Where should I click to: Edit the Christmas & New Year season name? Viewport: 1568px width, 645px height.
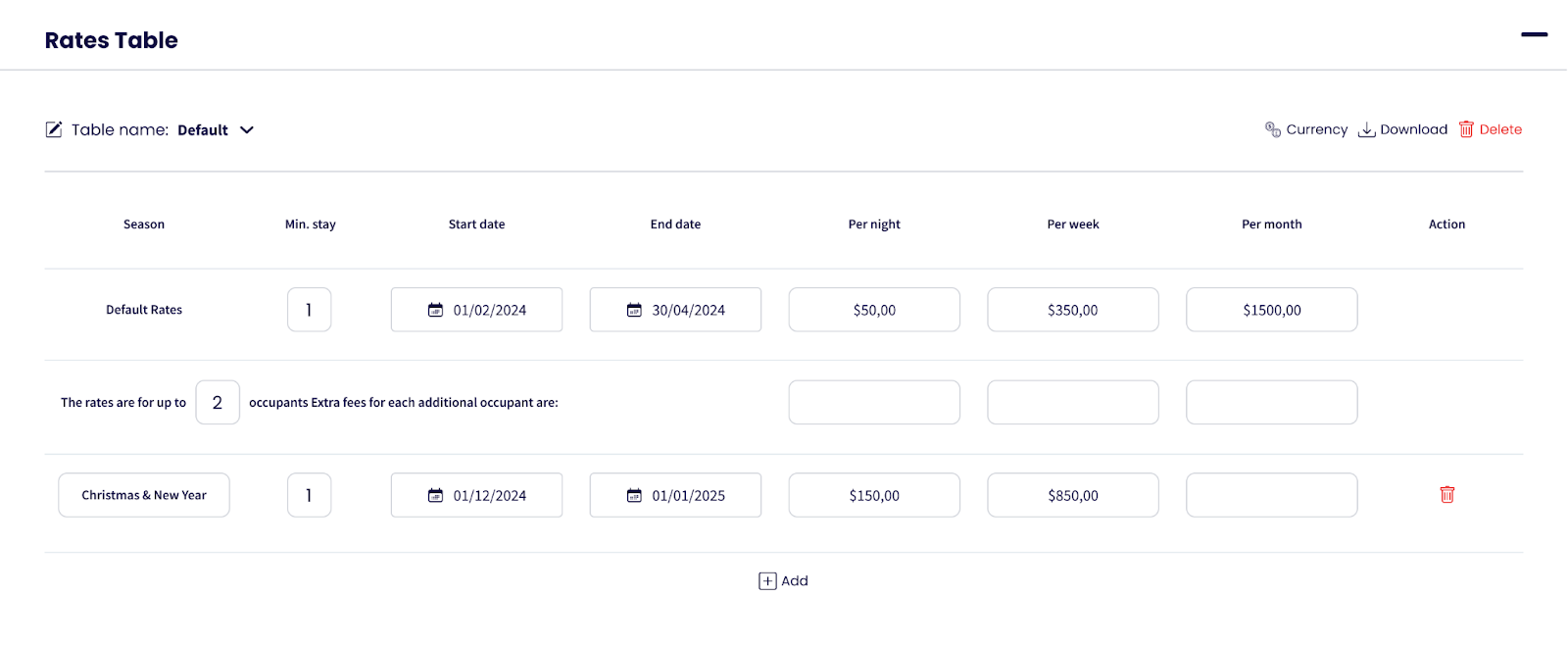pyautogui.click(x=144, y=495)
